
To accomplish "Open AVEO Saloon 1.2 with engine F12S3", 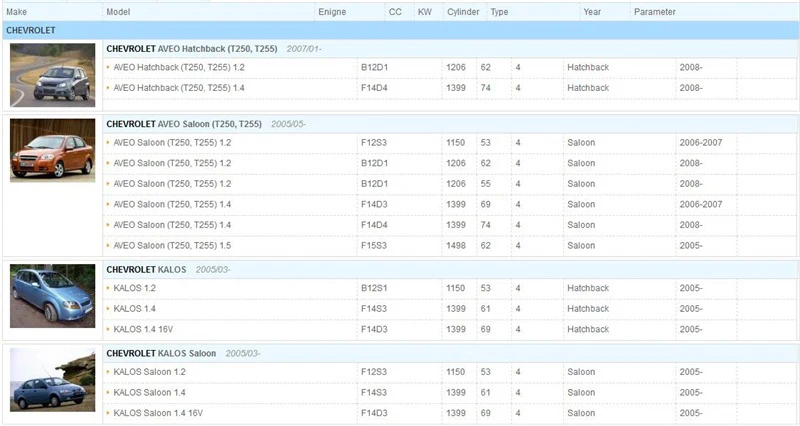I will point(172,143).
